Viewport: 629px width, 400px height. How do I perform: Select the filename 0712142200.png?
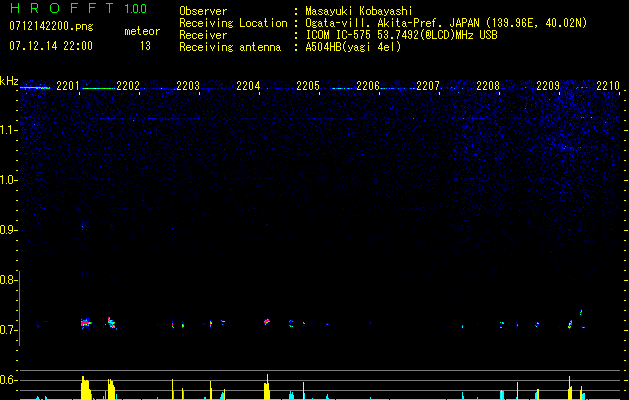[x=51, y=26]
